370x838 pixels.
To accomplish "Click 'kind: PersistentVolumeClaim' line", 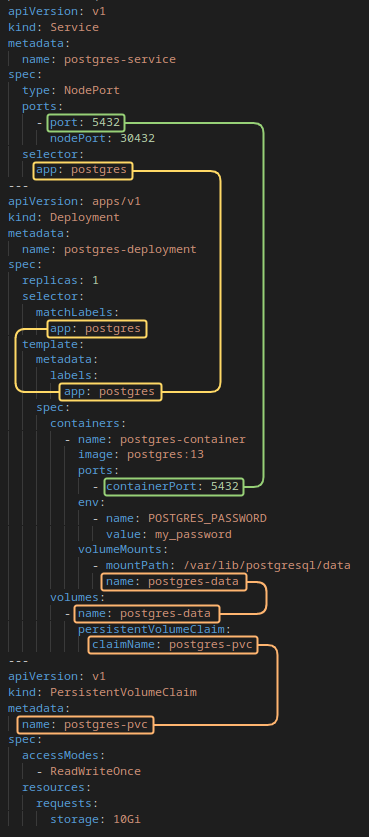I will (102, 693).
